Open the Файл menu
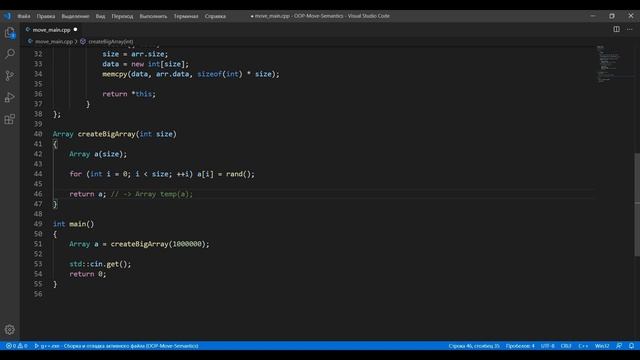The image size is (640, 360). [24, 16]
